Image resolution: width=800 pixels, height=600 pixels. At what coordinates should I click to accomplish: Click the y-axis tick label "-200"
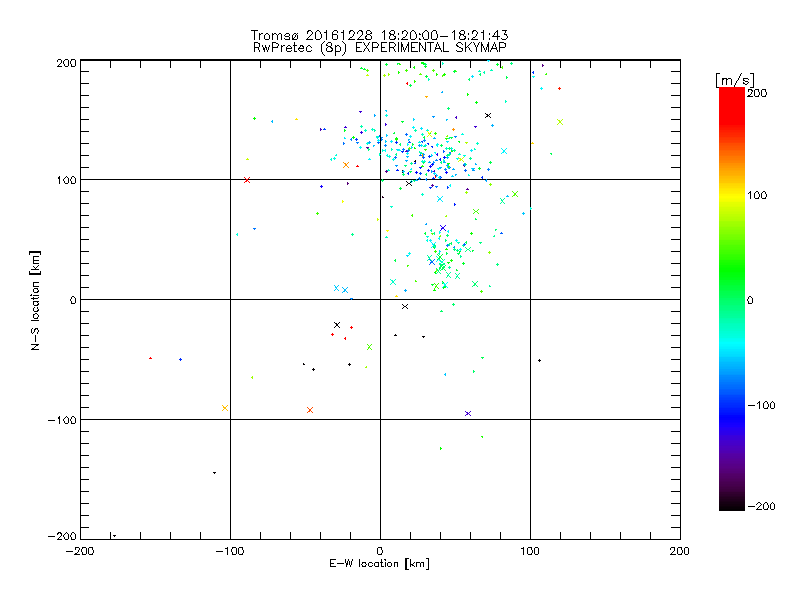[62, 536]
